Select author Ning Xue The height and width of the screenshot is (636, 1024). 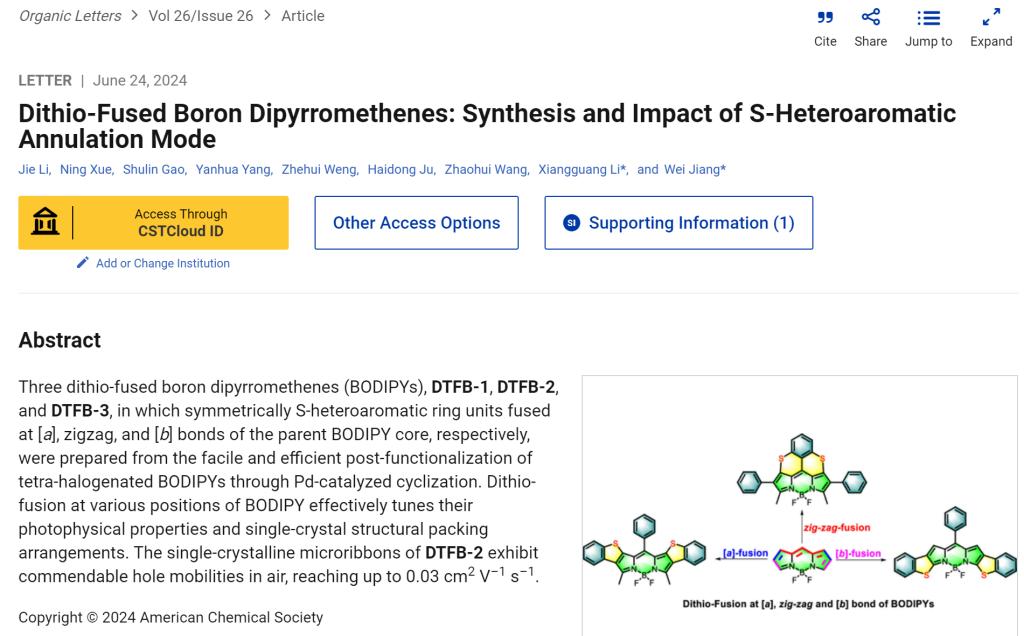[86, 169]
